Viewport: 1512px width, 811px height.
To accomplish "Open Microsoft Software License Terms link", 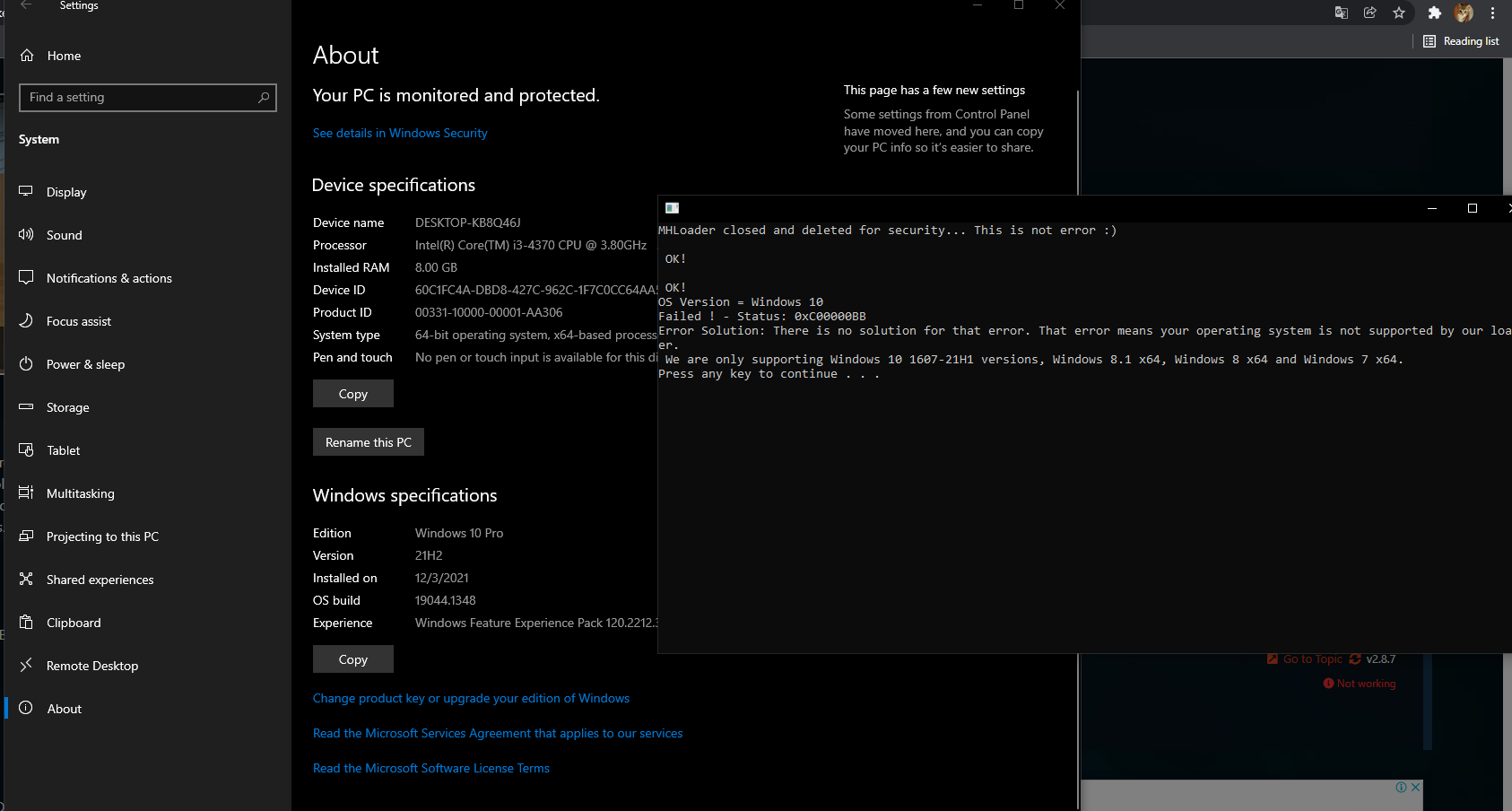I will 431,768.
